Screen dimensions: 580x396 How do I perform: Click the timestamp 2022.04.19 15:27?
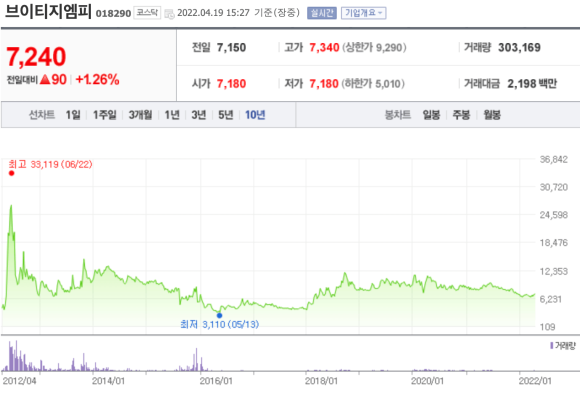click(213, 13)
